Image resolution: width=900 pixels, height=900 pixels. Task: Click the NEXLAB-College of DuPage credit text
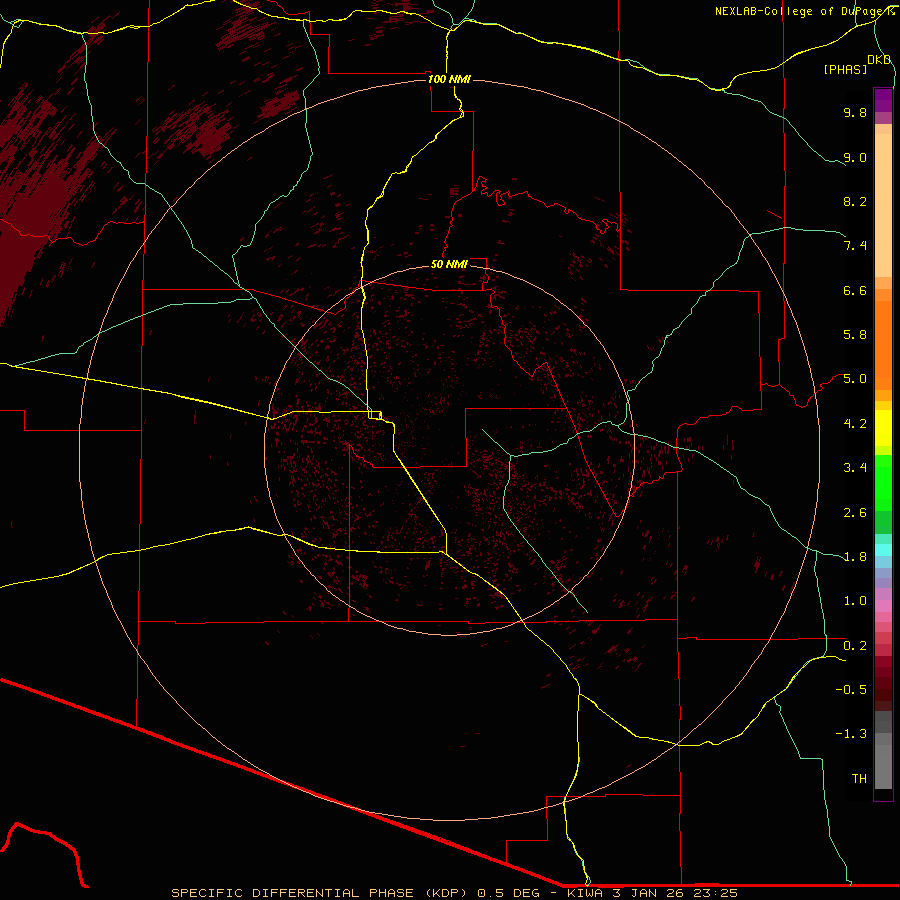click(x=804, y=11)
